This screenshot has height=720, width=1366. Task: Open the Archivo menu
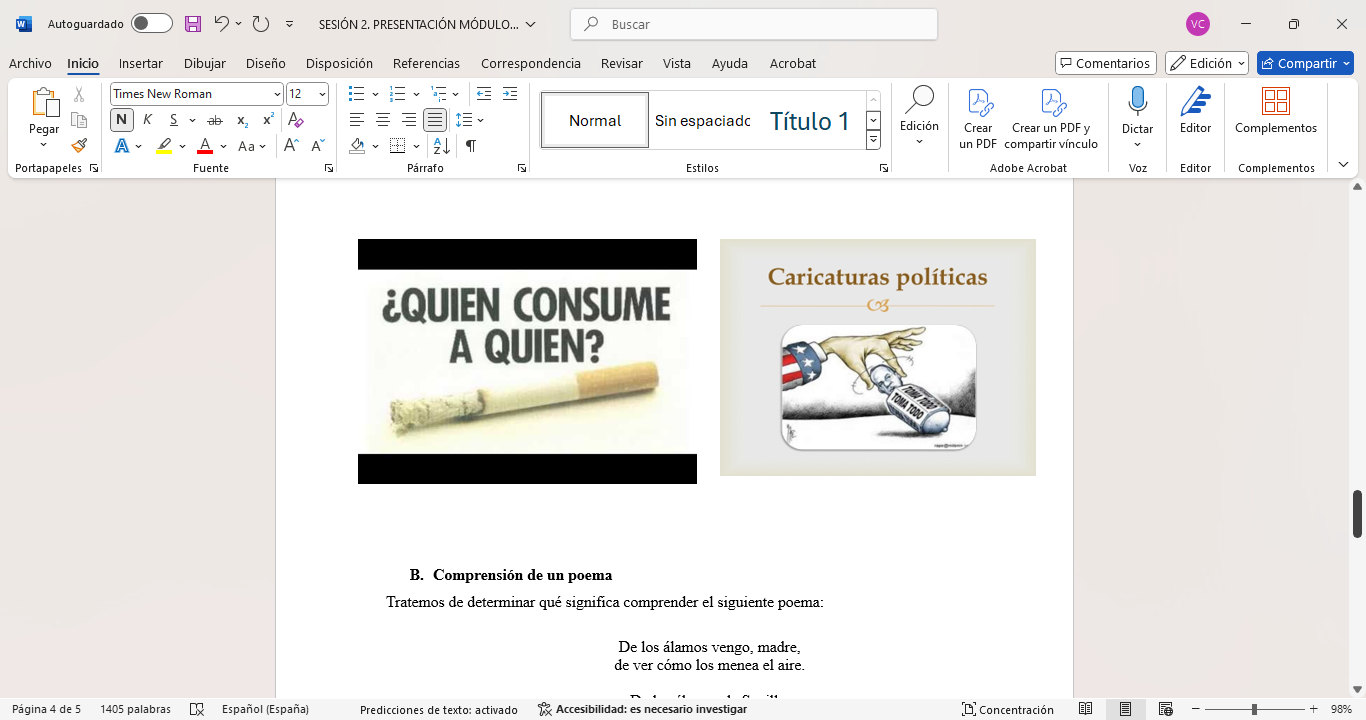(x=30, y=63)
